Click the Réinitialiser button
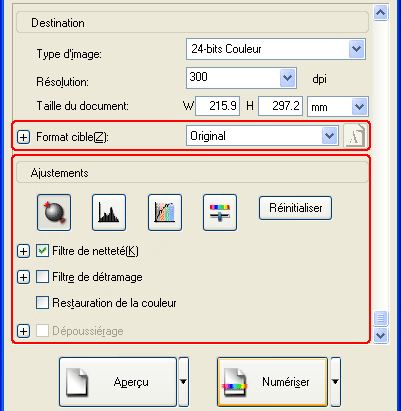 pos(295,208)
